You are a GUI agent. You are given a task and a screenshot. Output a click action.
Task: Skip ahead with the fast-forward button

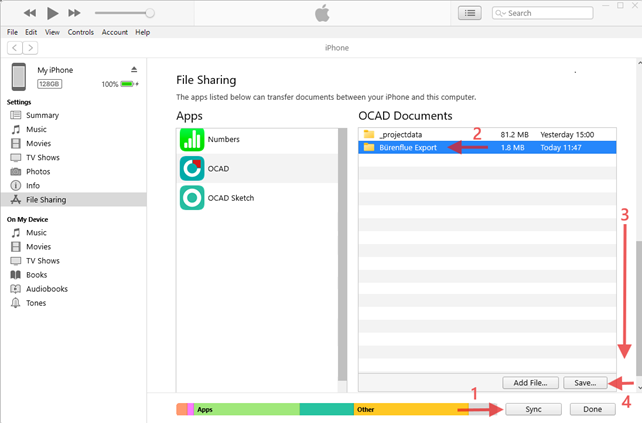point(74,13)
